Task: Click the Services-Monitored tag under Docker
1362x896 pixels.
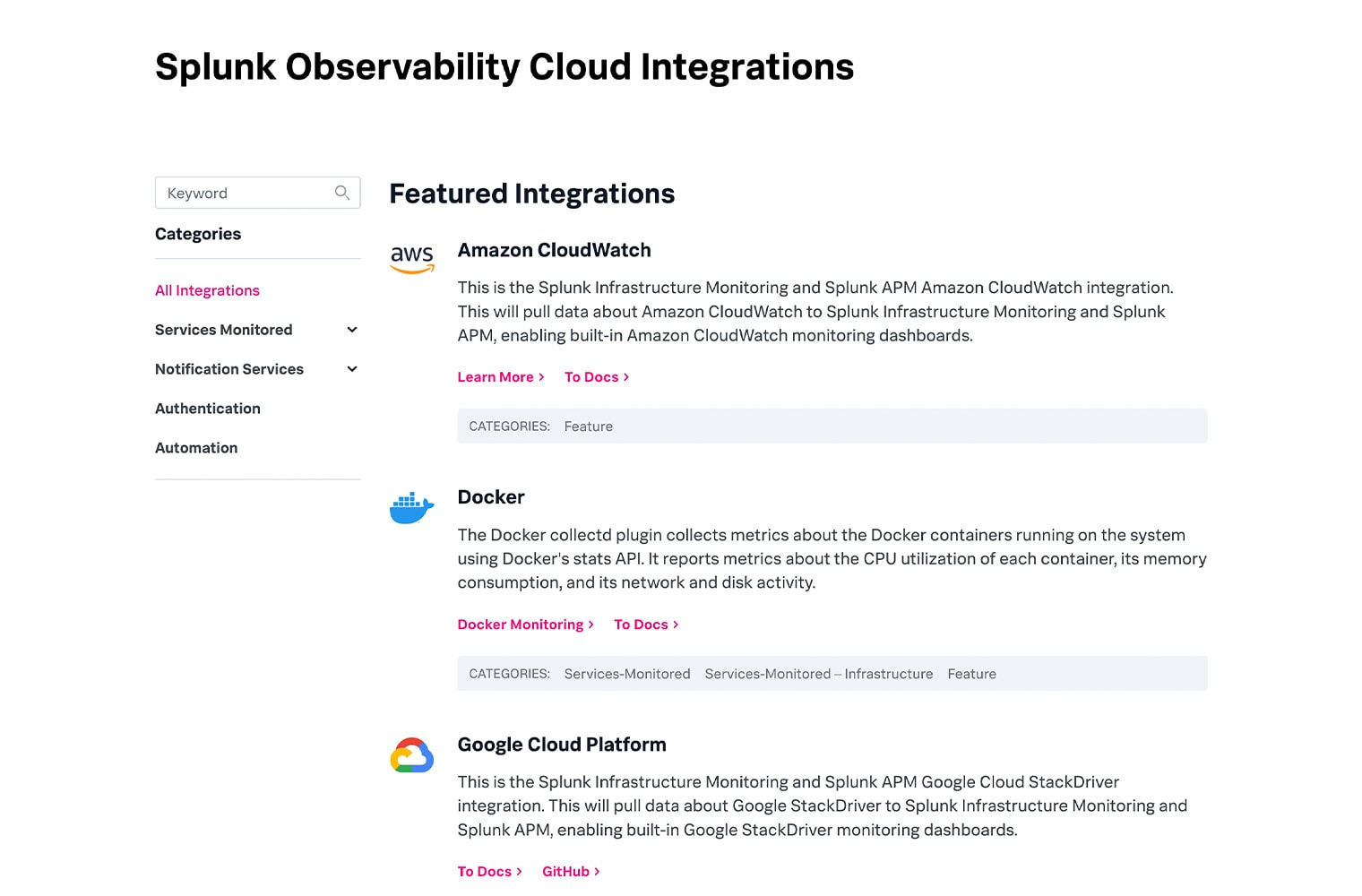Action: (x=627, y=674)
